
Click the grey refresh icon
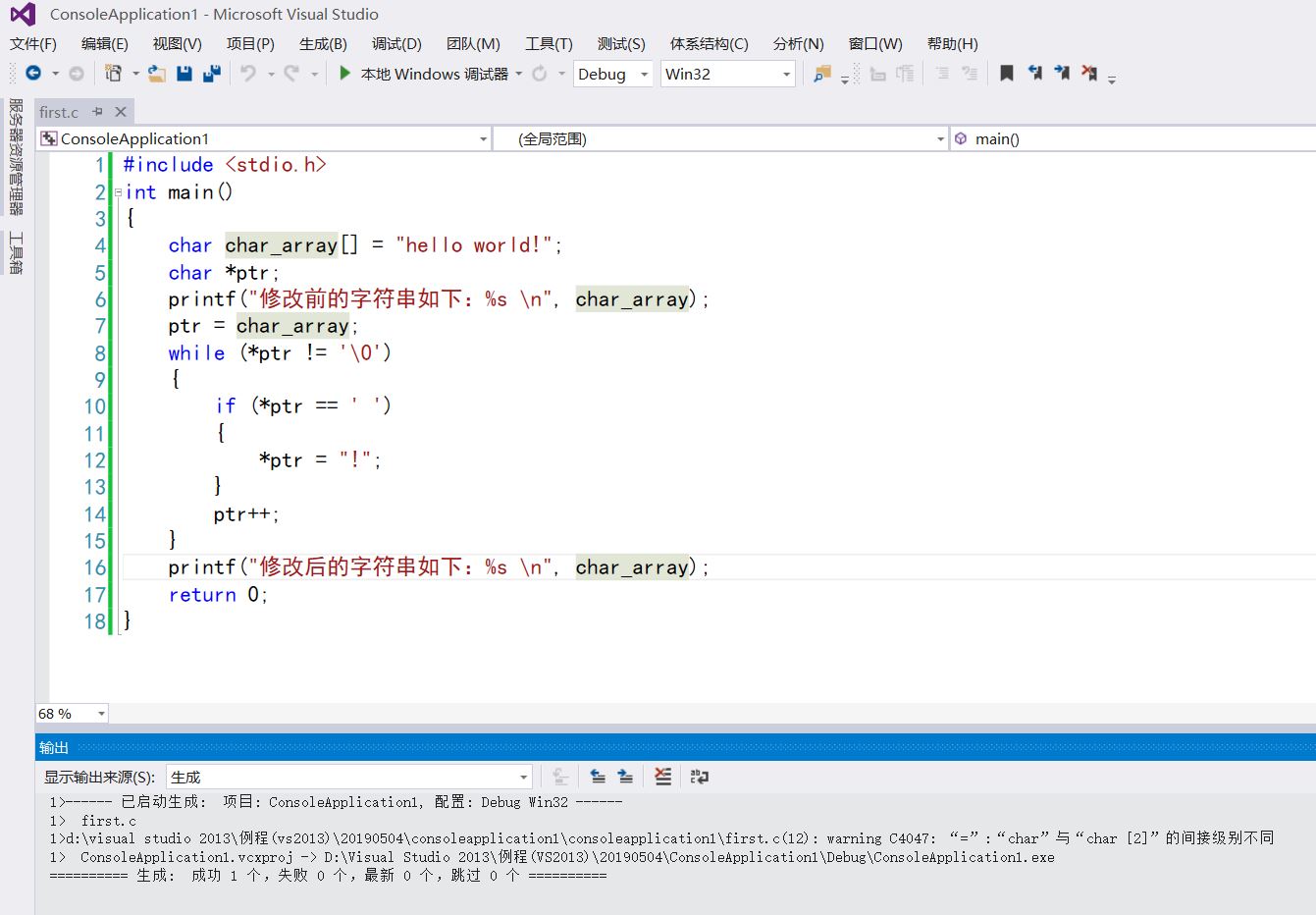pyautogui.click(x=540, y=74)
